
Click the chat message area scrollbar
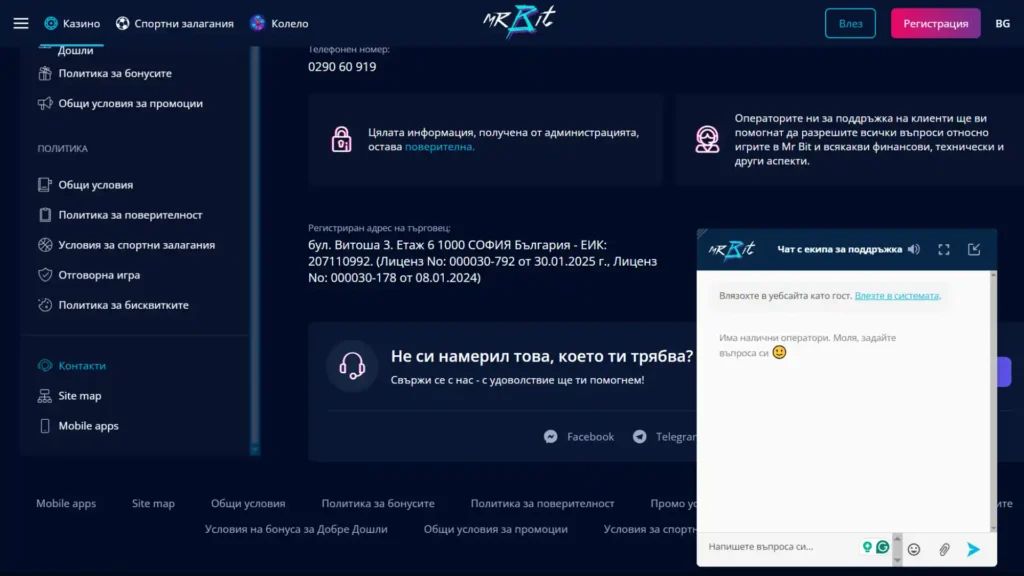[x=993, y=402]
